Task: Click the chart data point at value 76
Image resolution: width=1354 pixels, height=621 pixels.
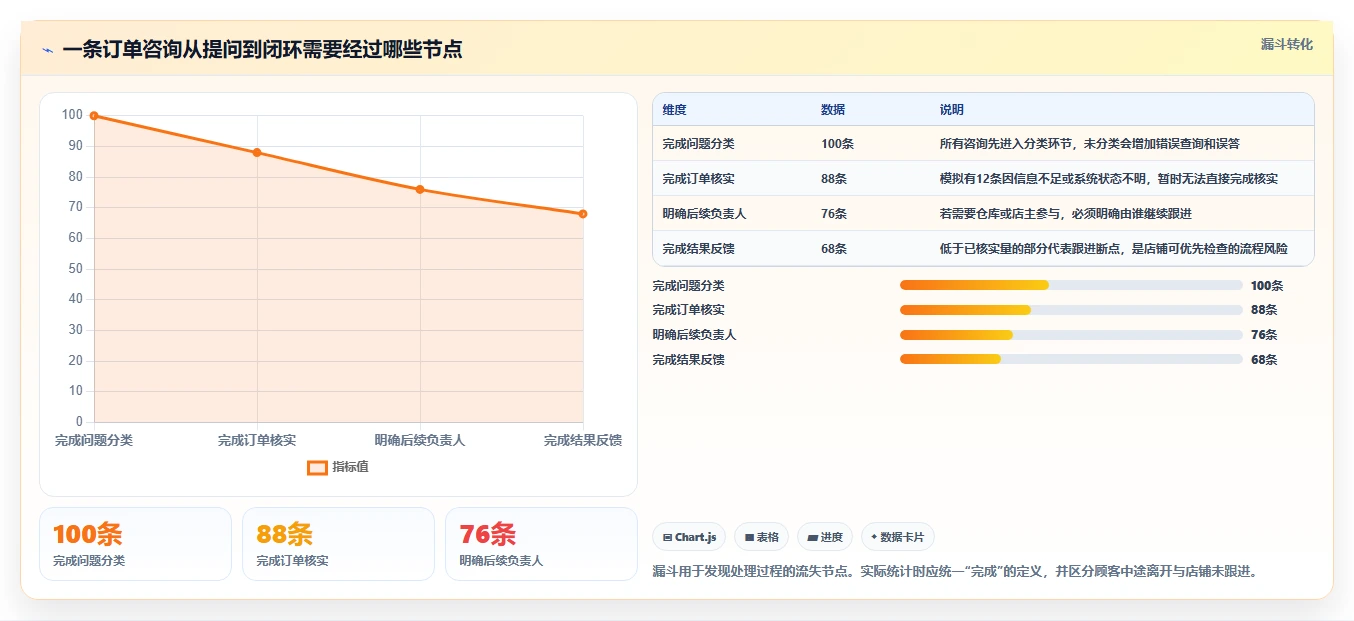Action: pos(420,189)
